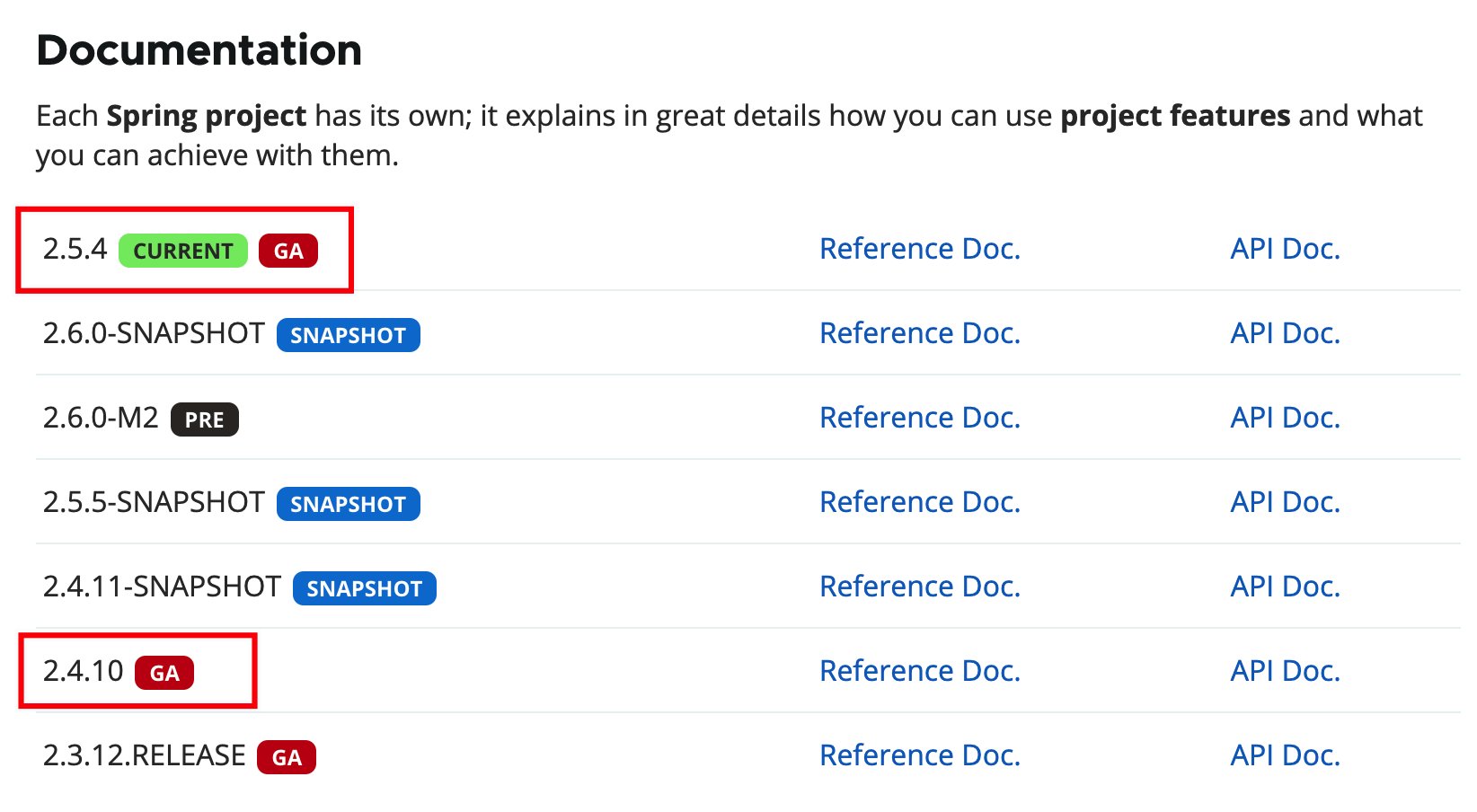Click the GA badge beside 2.3.12.RELEASE
This screenshot has width=1477, height=812.
[286, 757]
